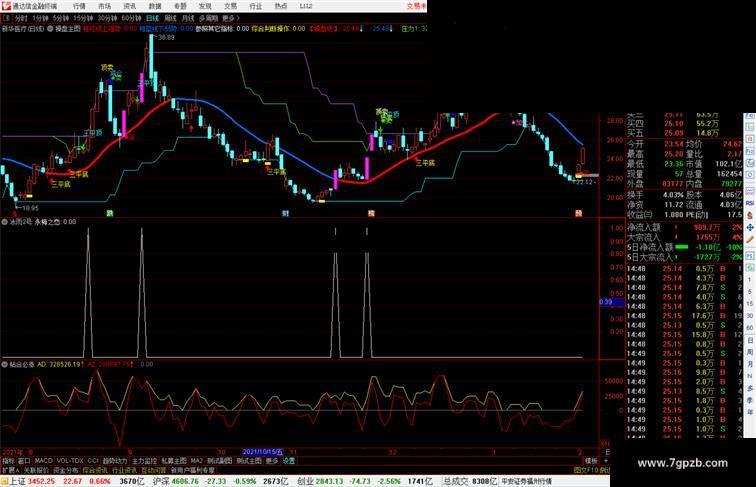756x487 pixels.
Task: Open the 互动问答 tab
Action: click(x=153, y=470)
